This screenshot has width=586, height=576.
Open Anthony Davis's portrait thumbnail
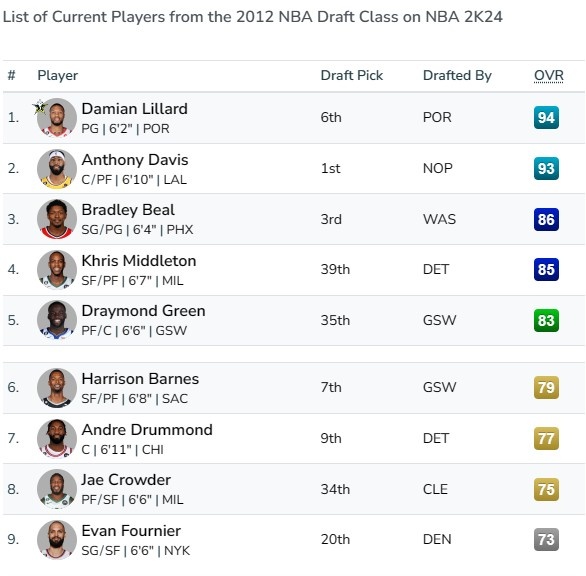(x=57, y=169)
